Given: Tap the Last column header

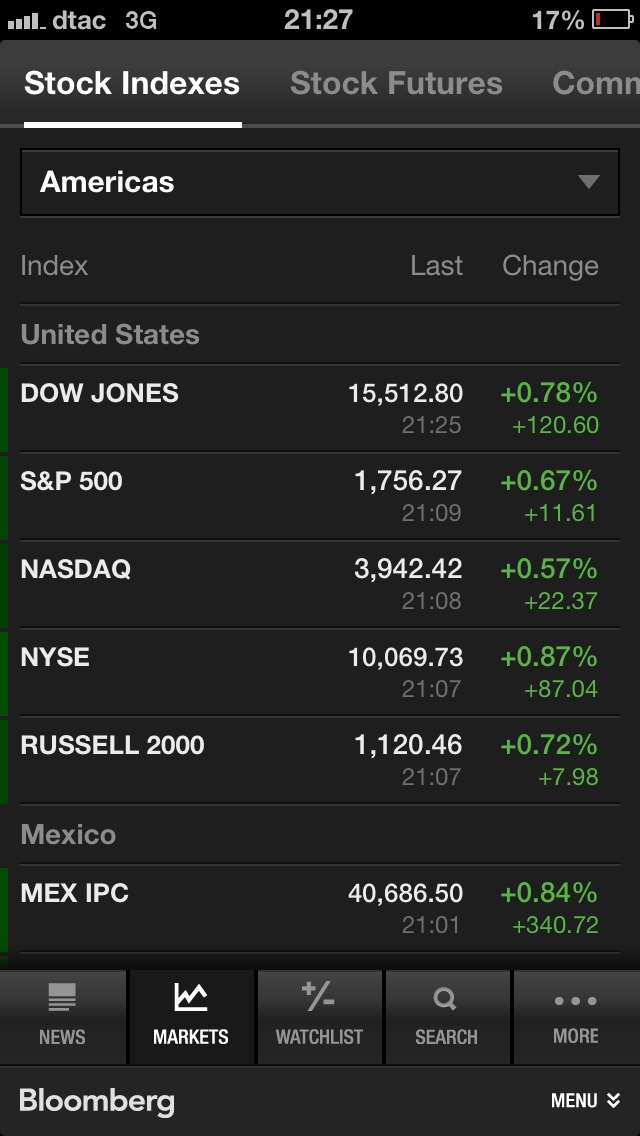Looking at the screenshot, I should click(437, 266).
